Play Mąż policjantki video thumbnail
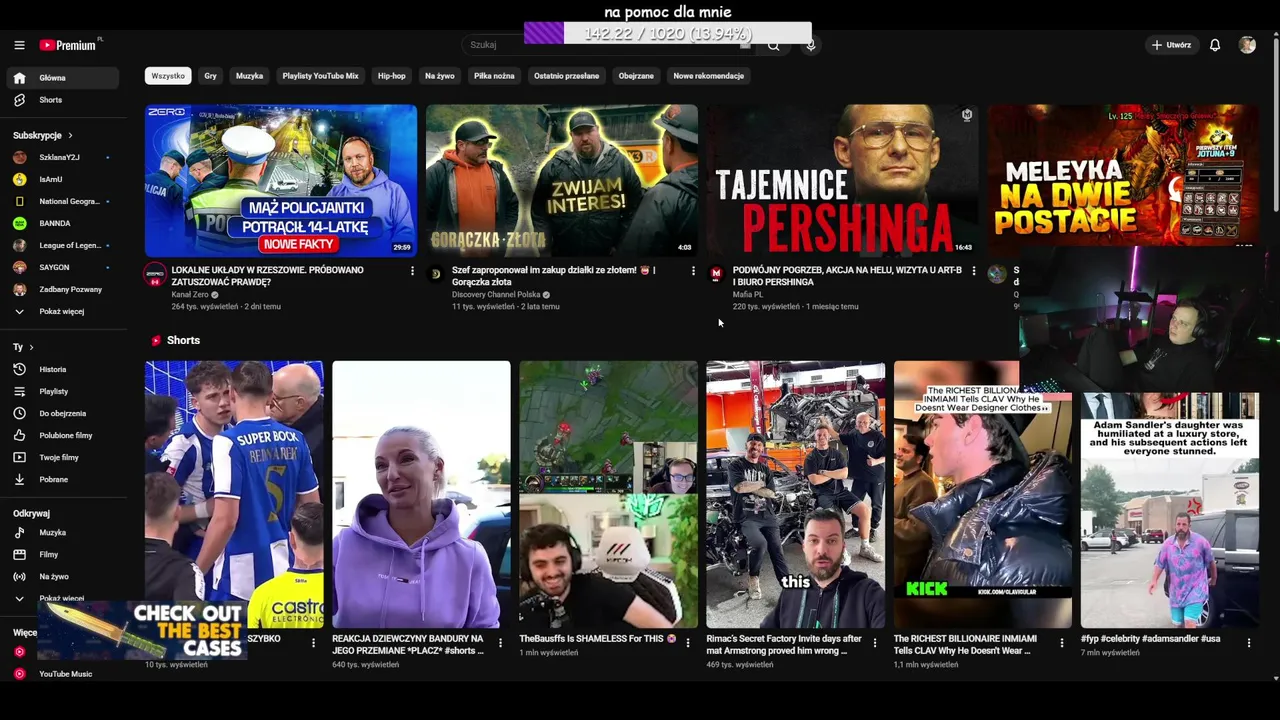 281,180
